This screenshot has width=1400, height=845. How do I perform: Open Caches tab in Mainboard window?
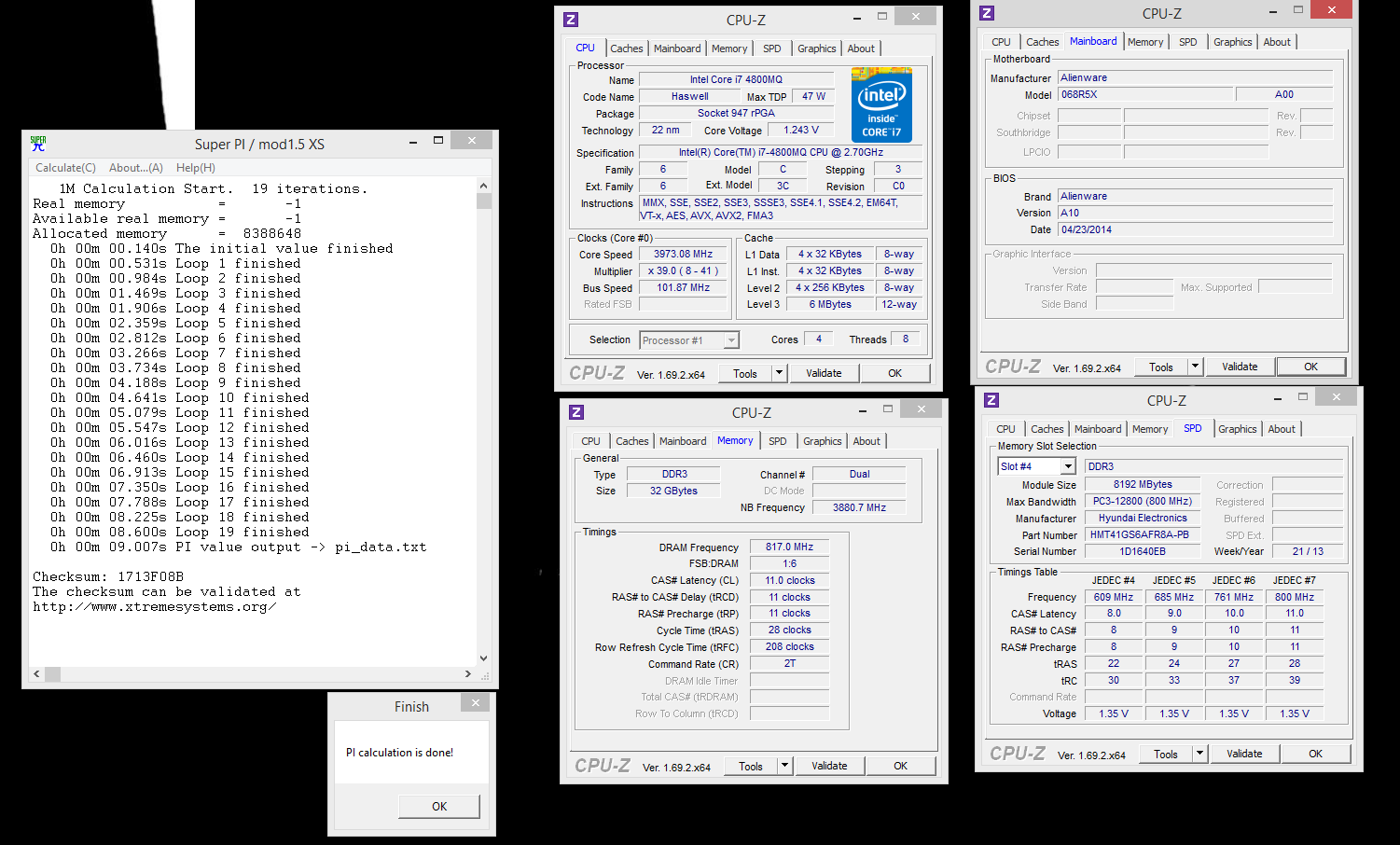[x=1043, y=42]
